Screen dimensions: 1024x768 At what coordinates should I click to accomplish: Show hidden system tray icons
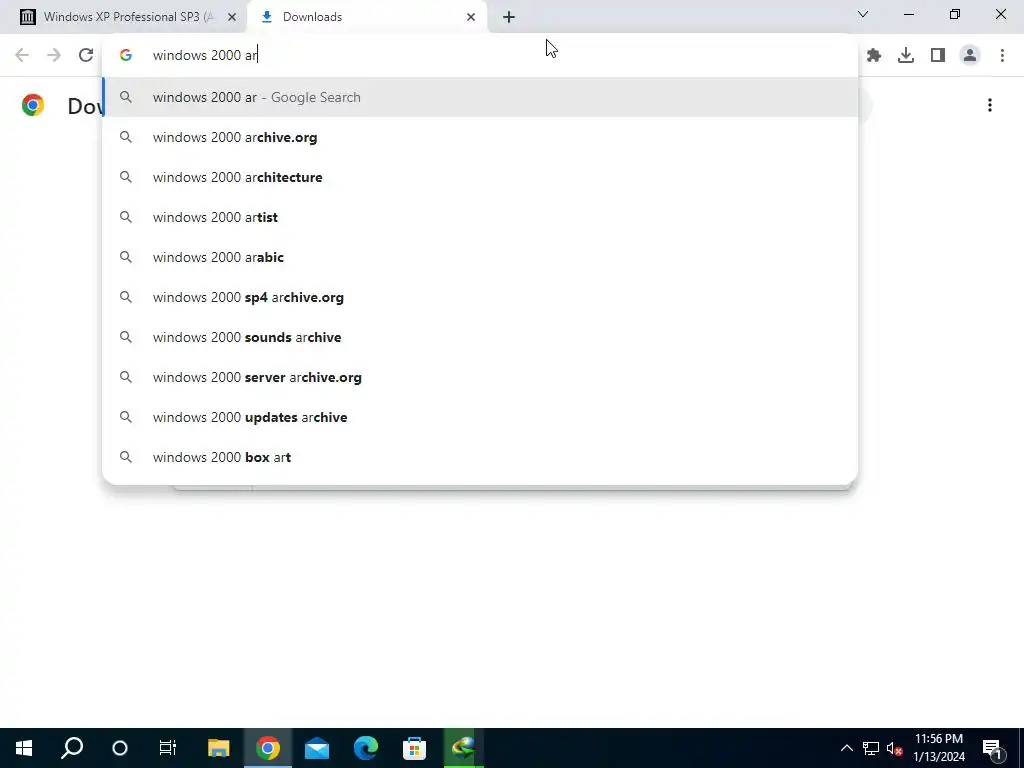coord(846,748)
